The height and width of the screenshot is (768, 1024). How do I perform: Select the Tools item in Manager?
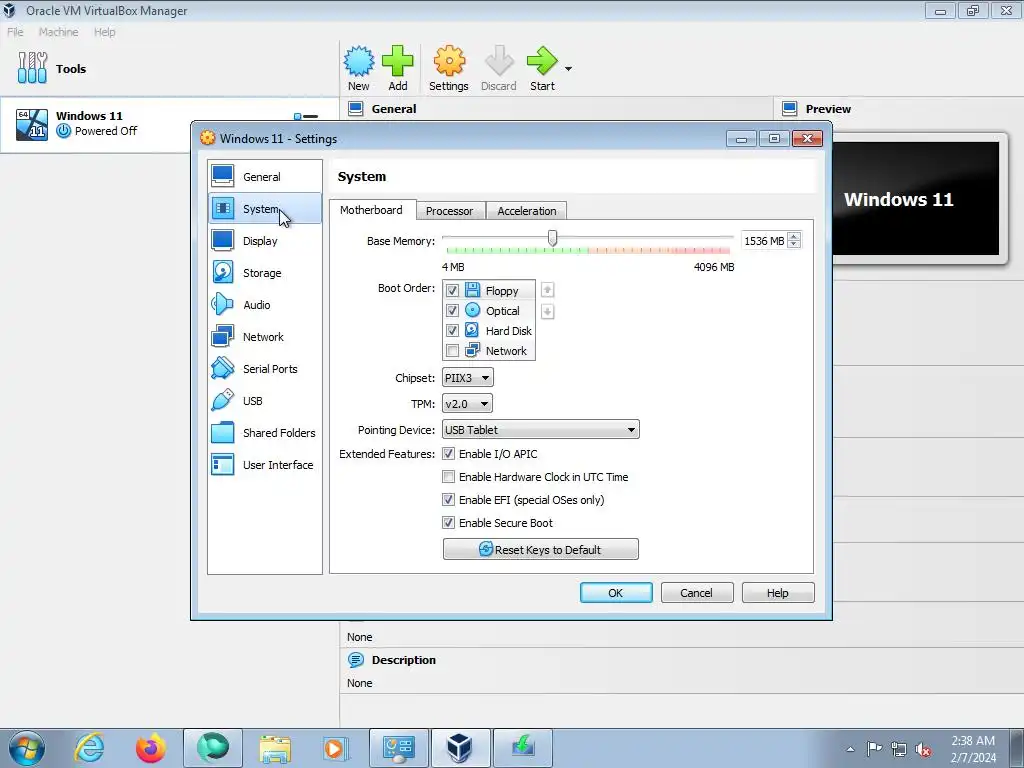[169, 69]
